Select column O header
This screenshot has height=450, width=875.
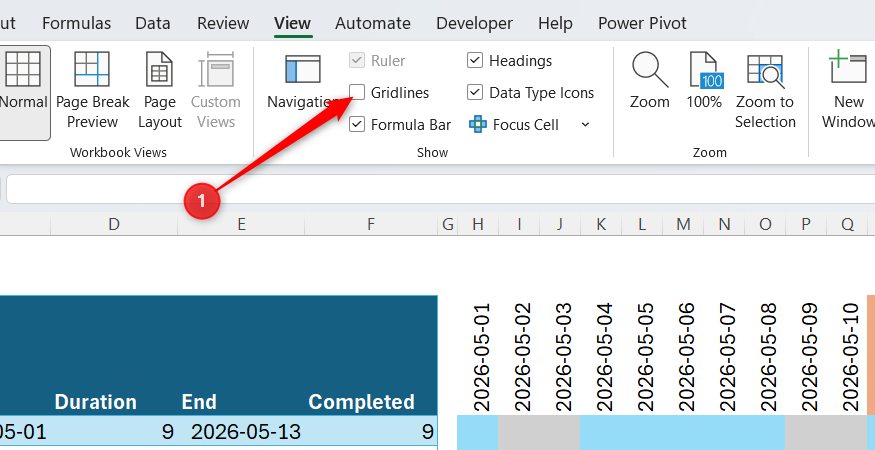[x=765, y=224]
